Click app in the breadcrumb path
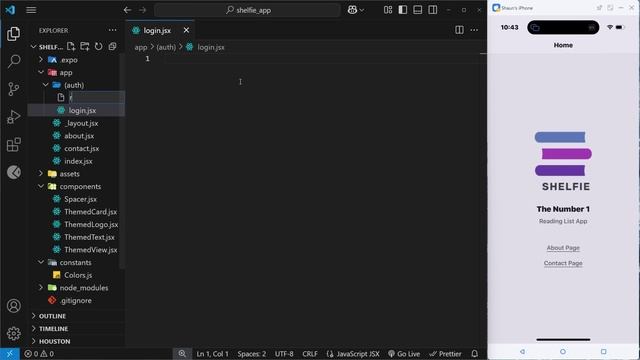The width and height of the screenshot is (640, 360). click(x=141, y=47)
